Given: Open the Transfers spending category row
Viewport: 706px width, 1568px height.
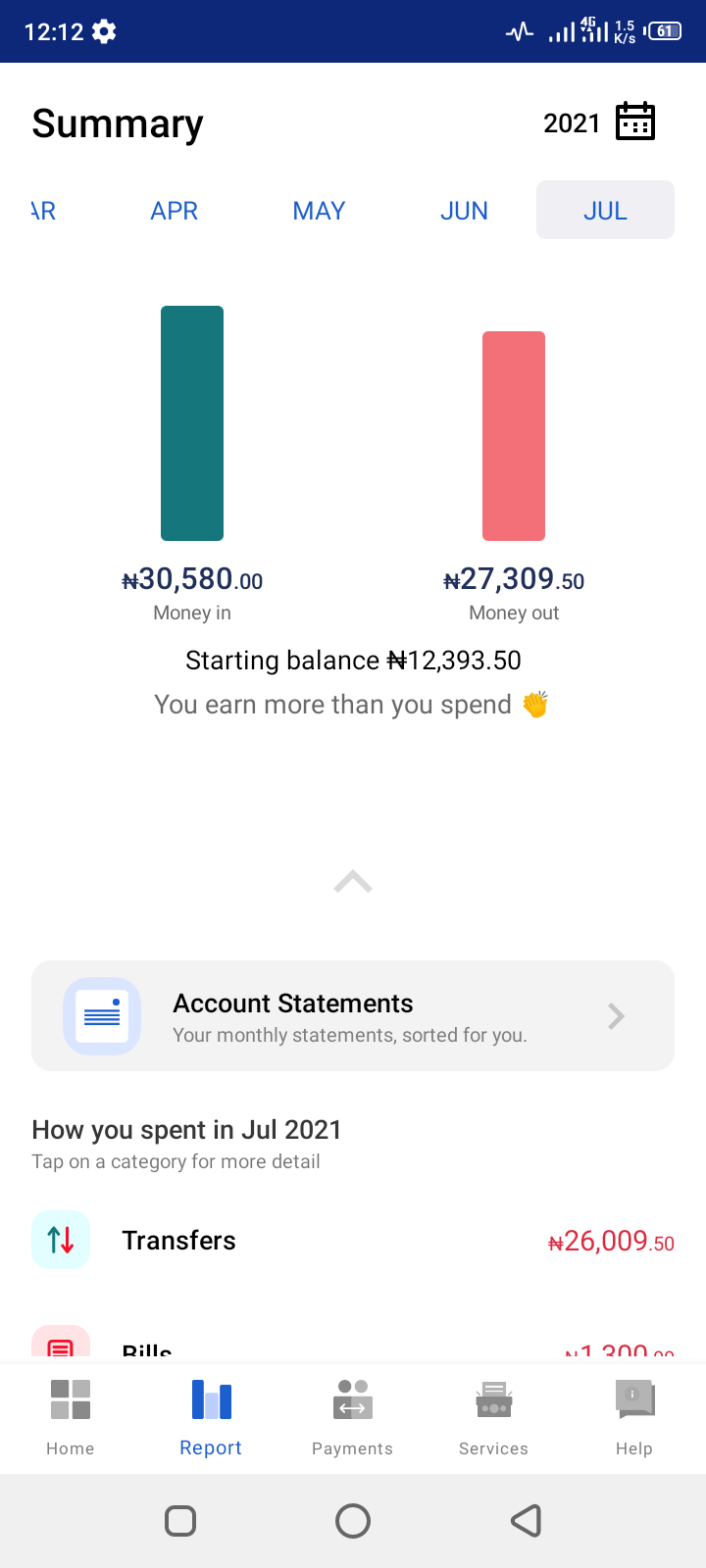Looking at the screenshot, I should click(x=353, y=1241).
